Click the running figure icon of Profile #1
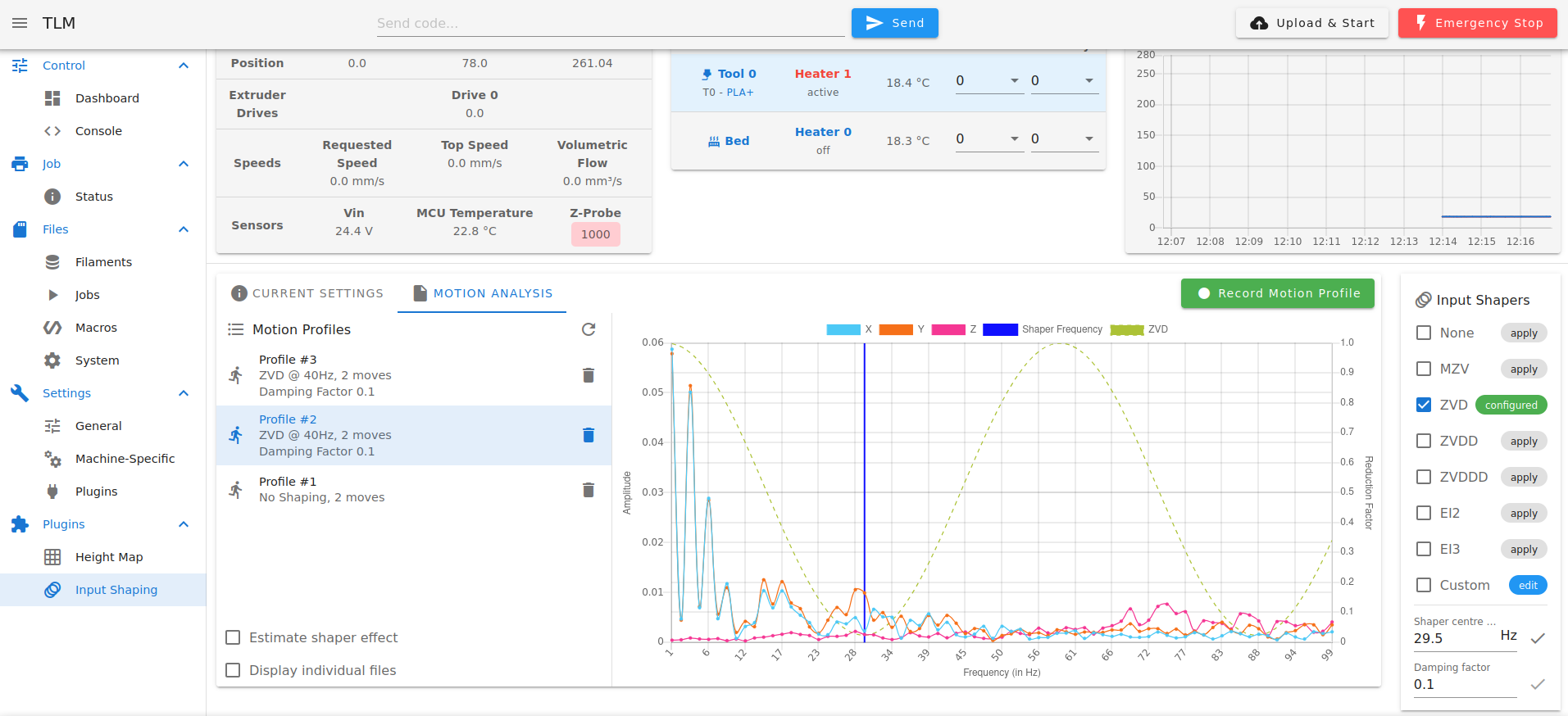The image size is (1568, 716). [x=236, y=490]
